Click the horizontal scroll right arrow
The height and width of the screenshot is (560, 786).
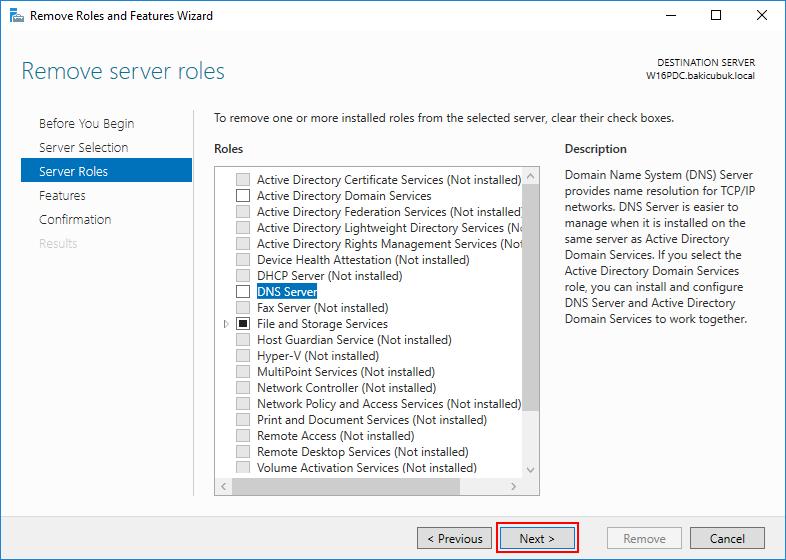513,486
